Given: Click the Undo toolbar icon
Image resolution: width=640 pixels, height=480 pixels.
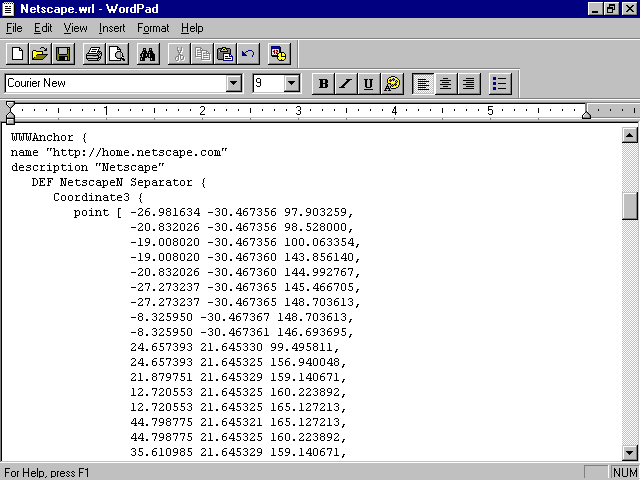Looking at the screenshot, I should (x=248, y=54).
